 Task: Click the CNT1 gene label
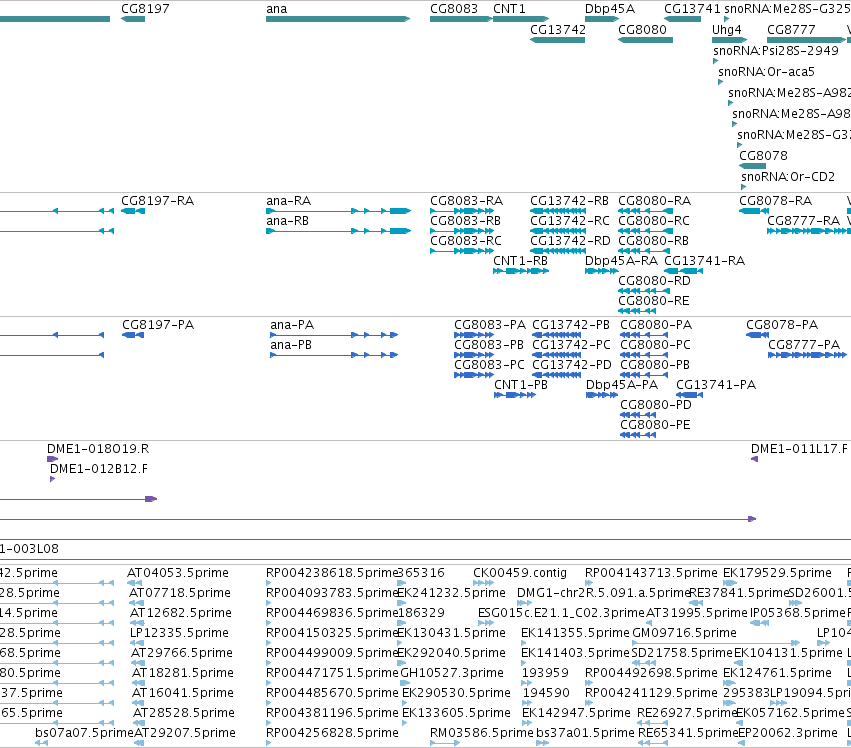509,9
